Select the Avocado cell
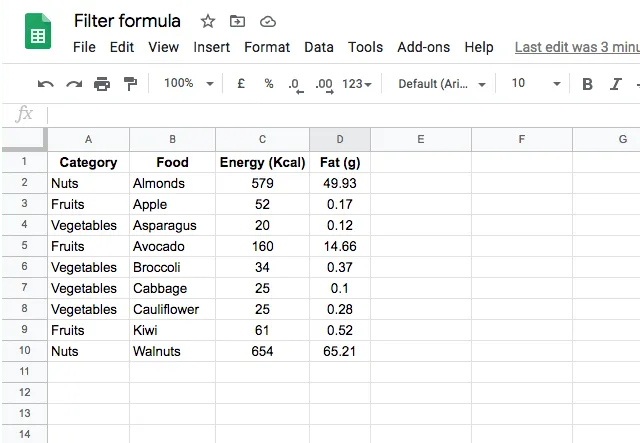Viewport: 640px width, 443px height. [x=173, y=246]
